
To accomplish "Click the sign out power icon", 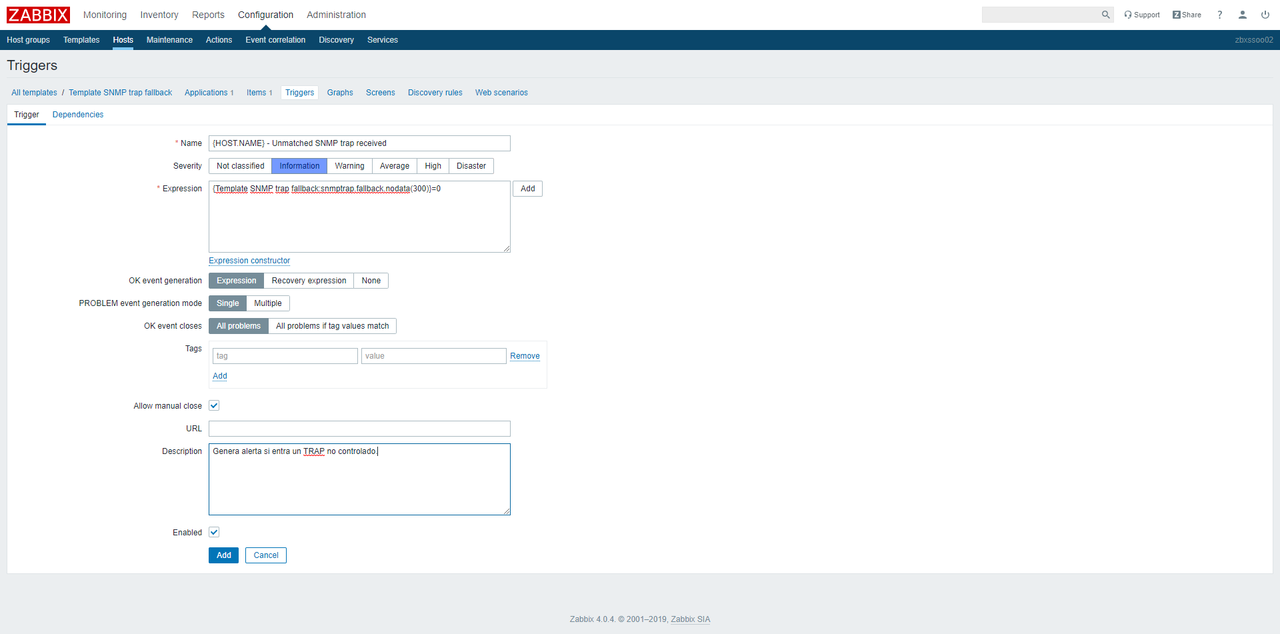I will pos(1265,15).
